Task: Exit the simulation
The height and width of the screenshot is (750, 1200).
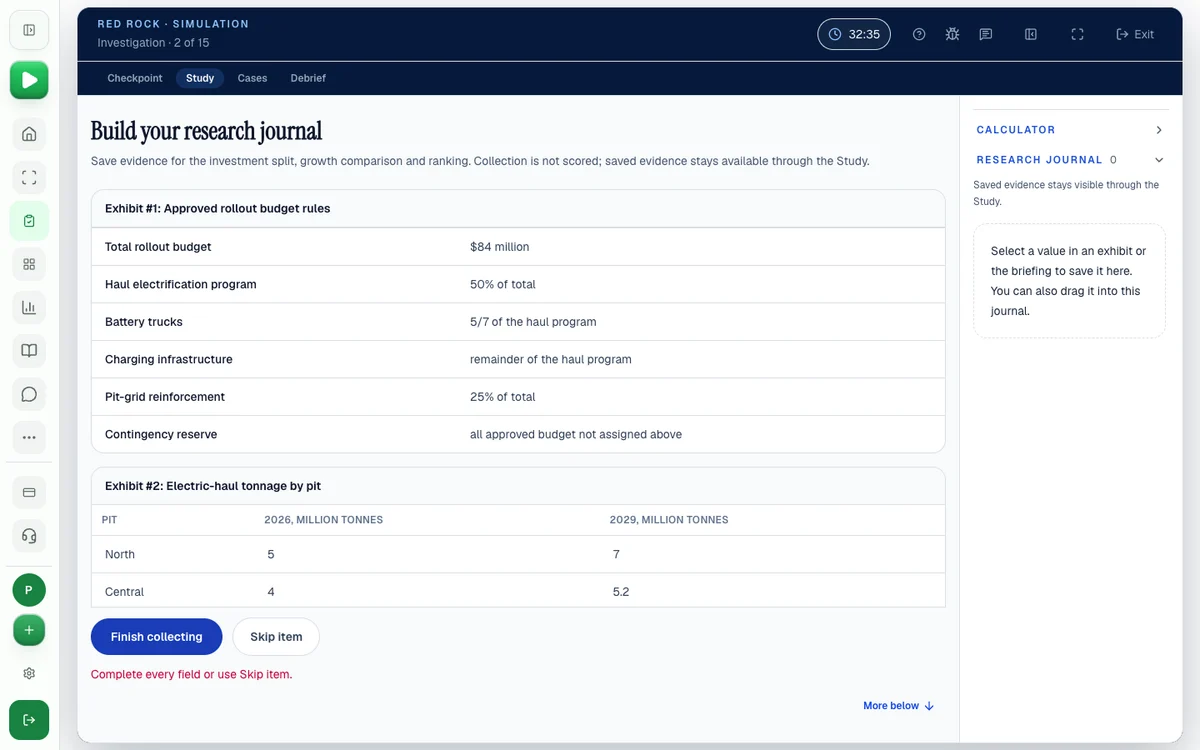Action: (1135, 34)
